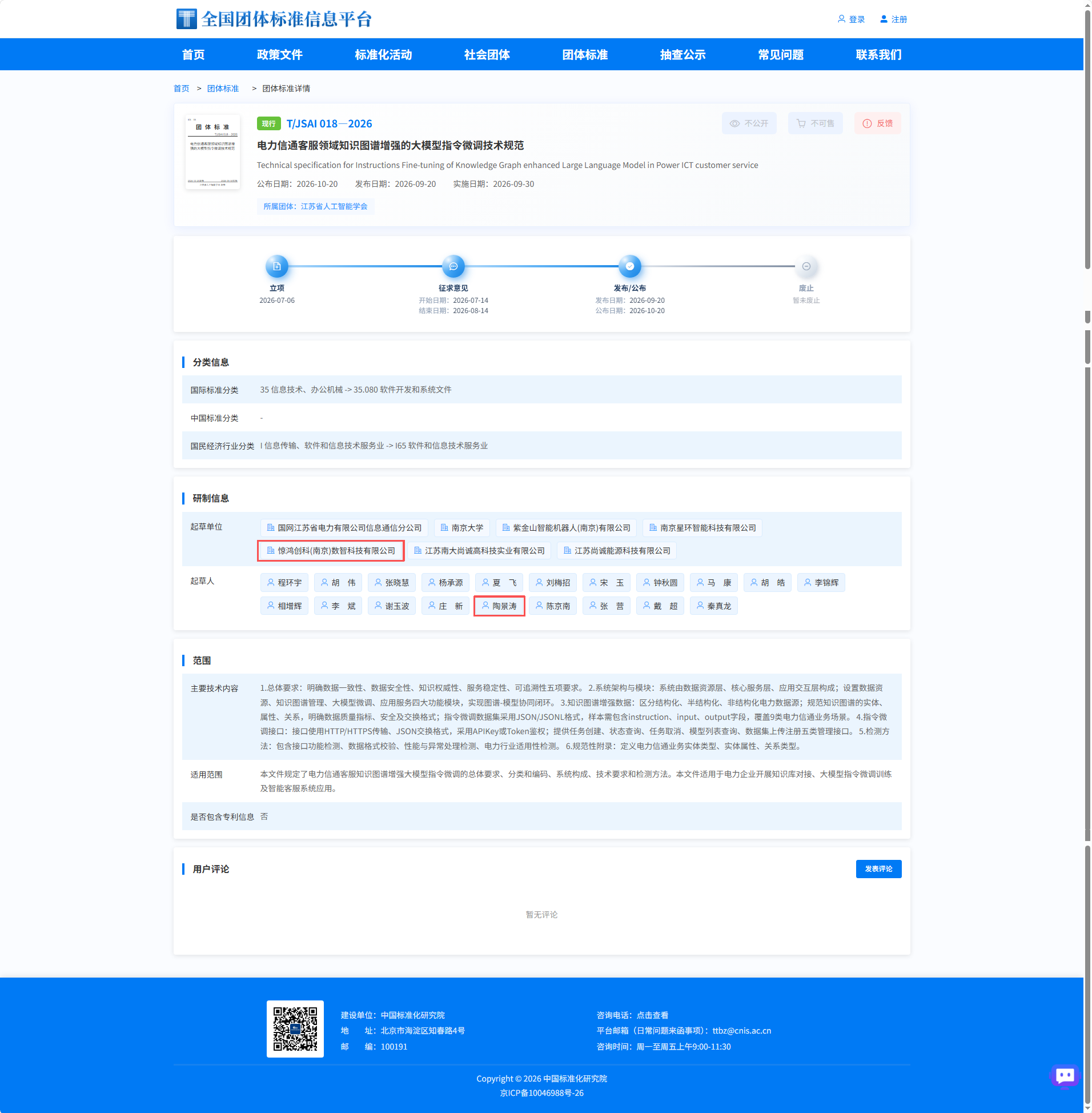
Task: Click the 废止 timeline step icon
Action: point(806,266)
